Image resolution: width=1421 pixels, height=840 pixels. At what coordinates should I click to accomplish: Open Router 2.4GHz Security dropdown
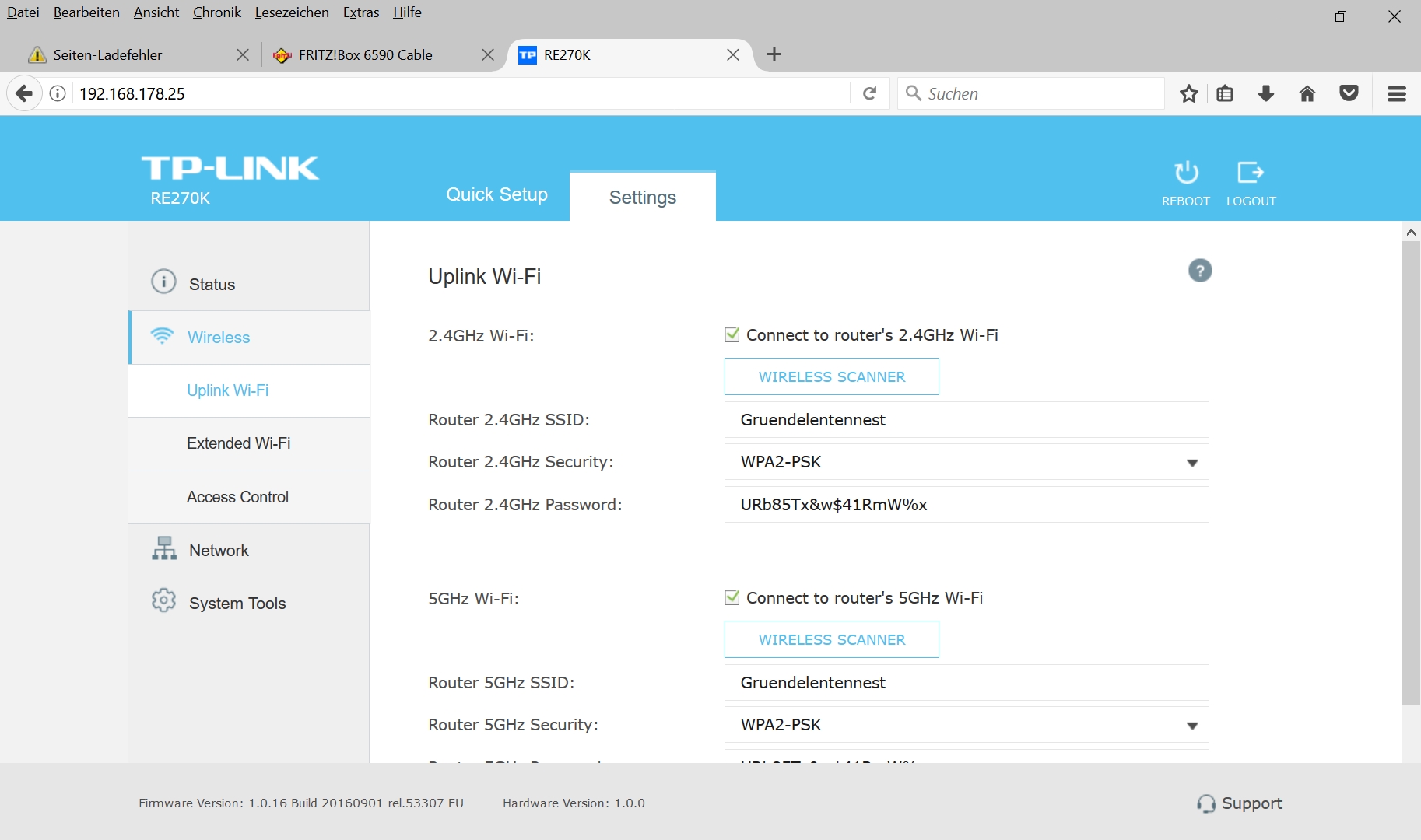click(967, 462)
